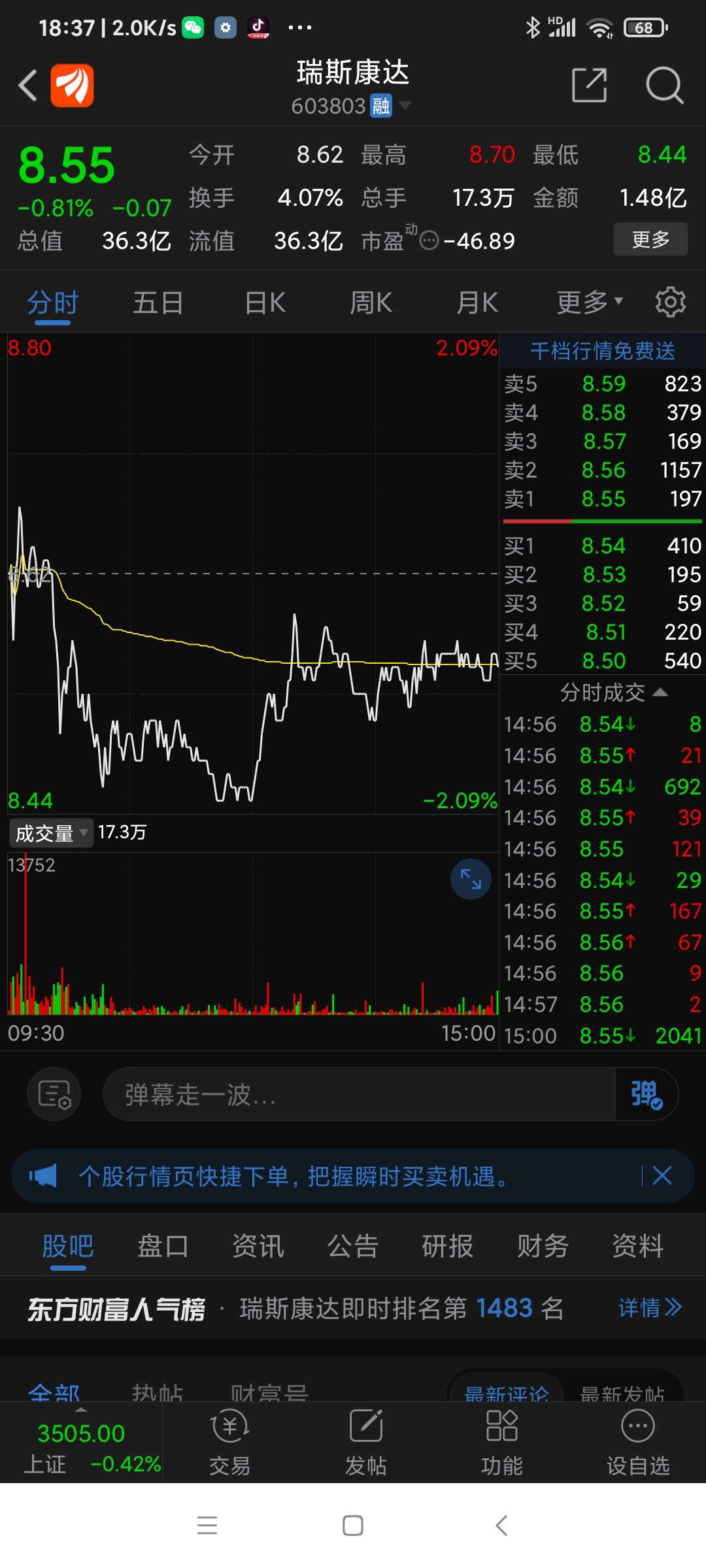Expand stock code 603803 dropdown arrow
Viewport: 706px width, 1568px height.
(405, 105)
